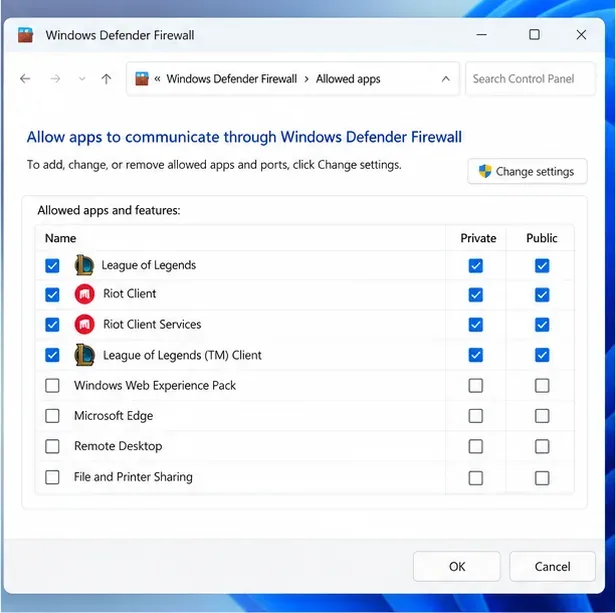Select Windows Web Experience Pack label

click(x=155, y=385)
